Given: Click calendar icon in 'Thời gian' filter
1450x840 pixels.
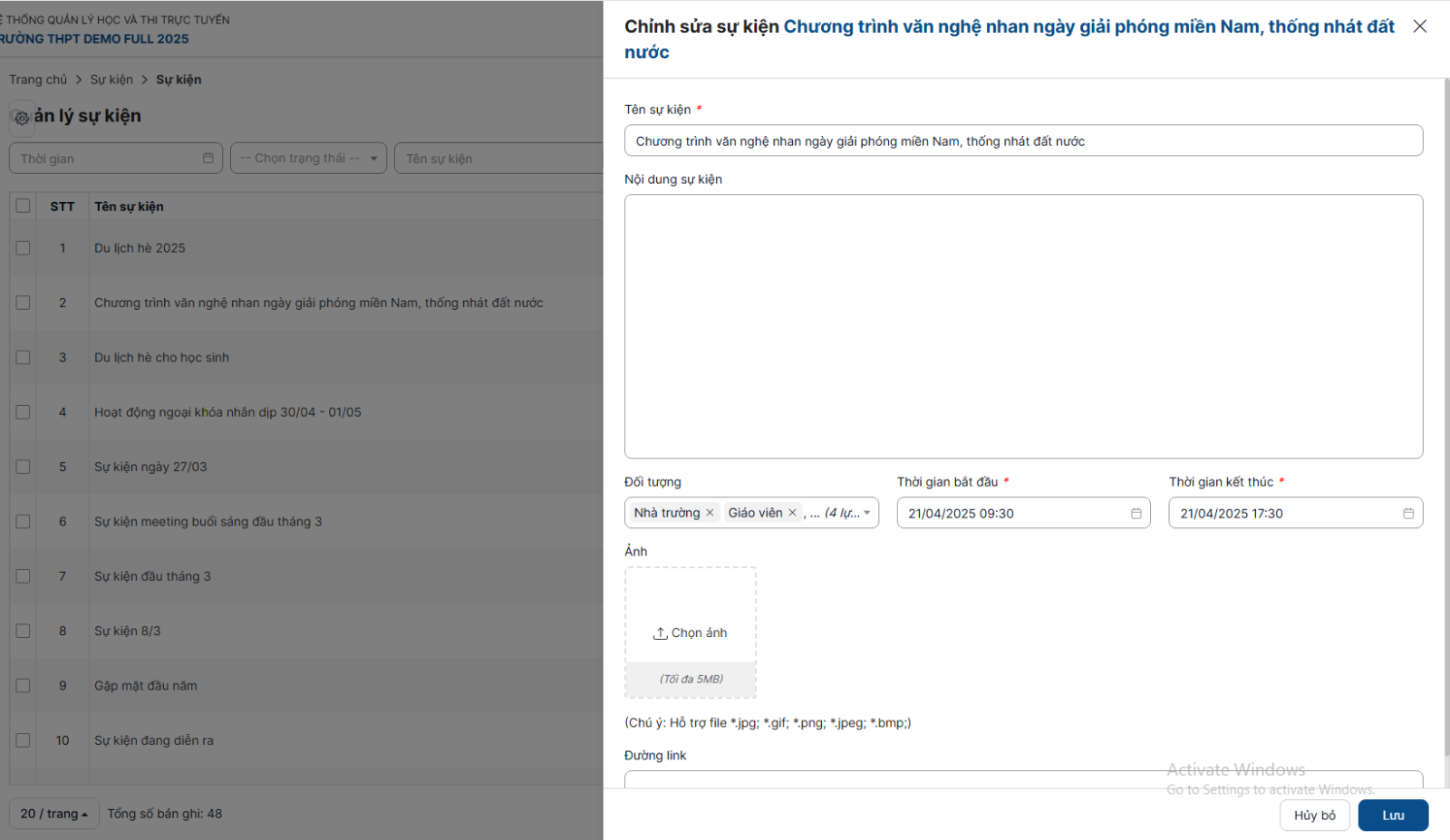Looking at the screenshot, I should point(208,159).
